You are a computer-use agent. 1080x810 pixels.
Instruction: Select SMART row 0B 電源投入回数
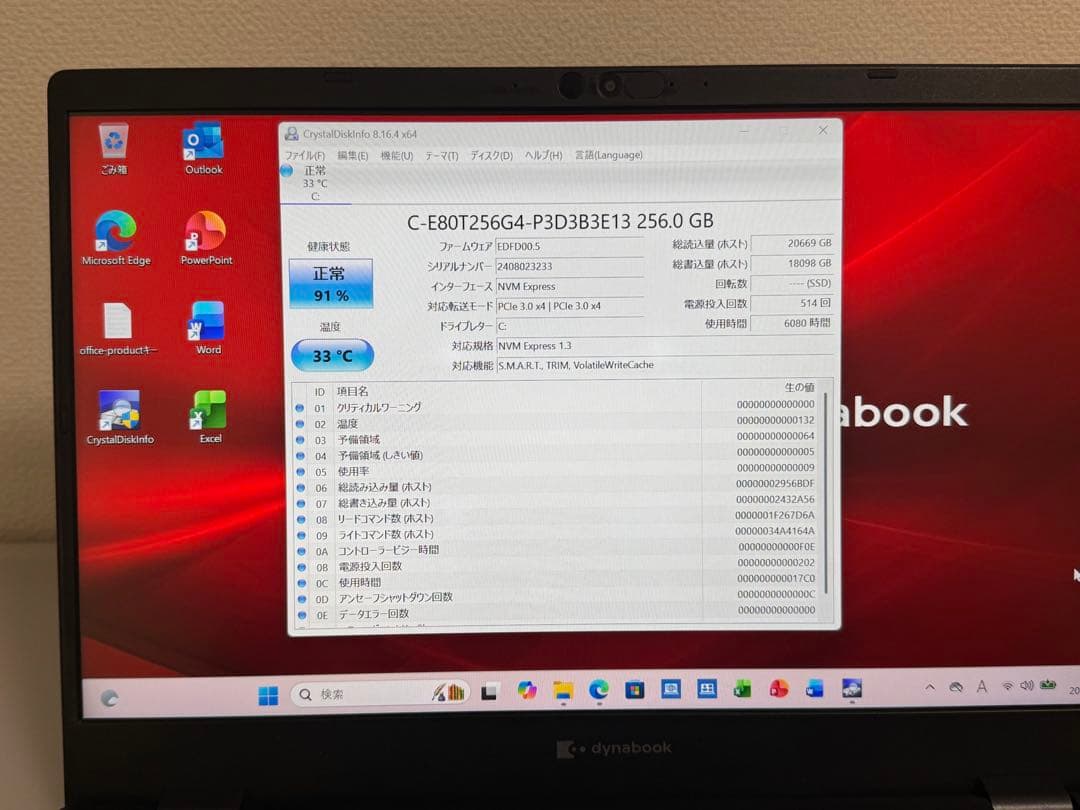click(x=555, y=566)
